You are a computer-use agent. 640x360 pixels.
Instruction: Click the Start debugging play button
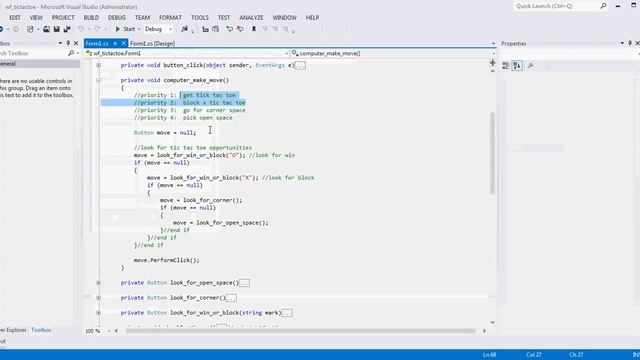118,29
